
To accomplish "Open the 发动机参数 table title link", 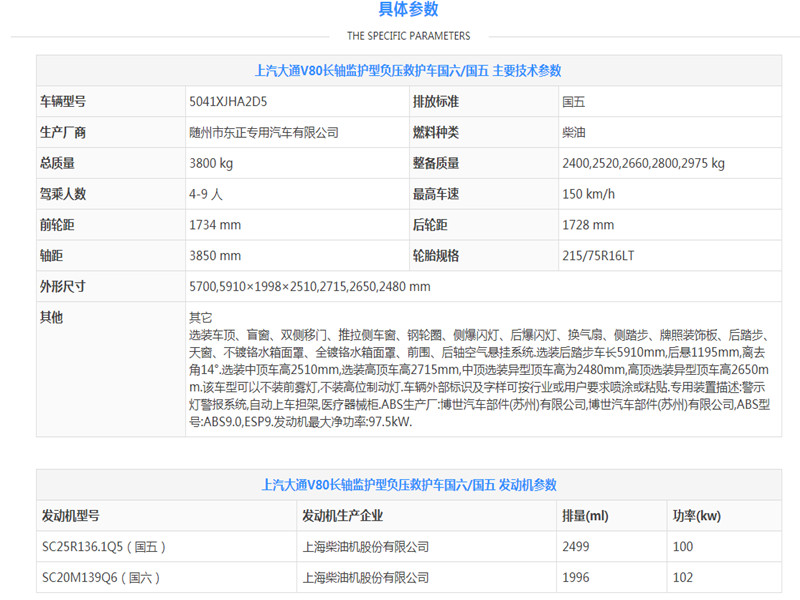I will tap(409, 485).
